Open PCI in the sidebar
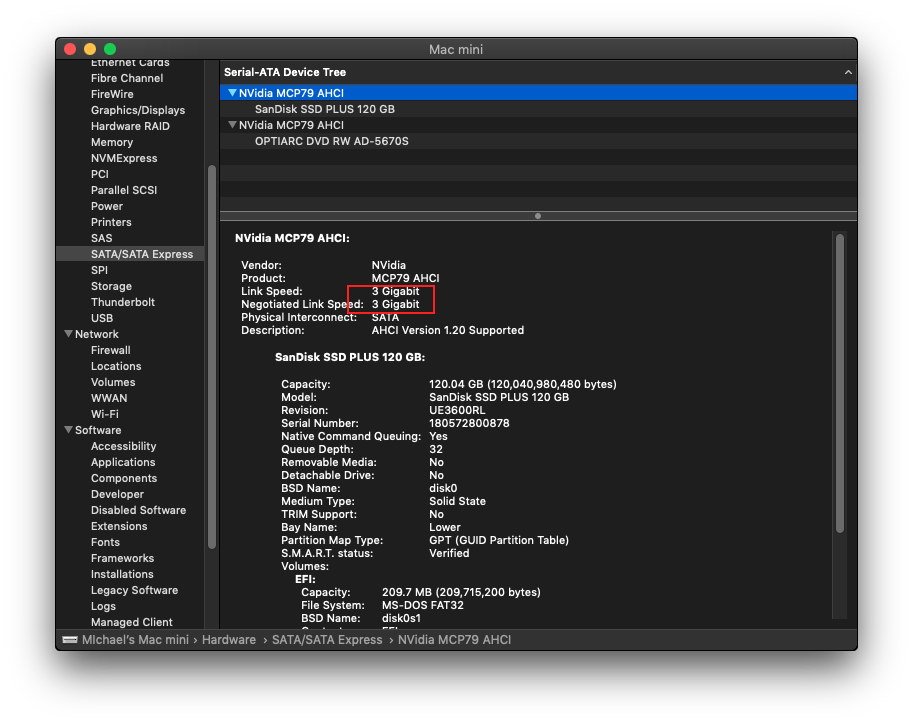Image resolution: width=913 pixels, height=724 pixels. (x=100, y=174)
